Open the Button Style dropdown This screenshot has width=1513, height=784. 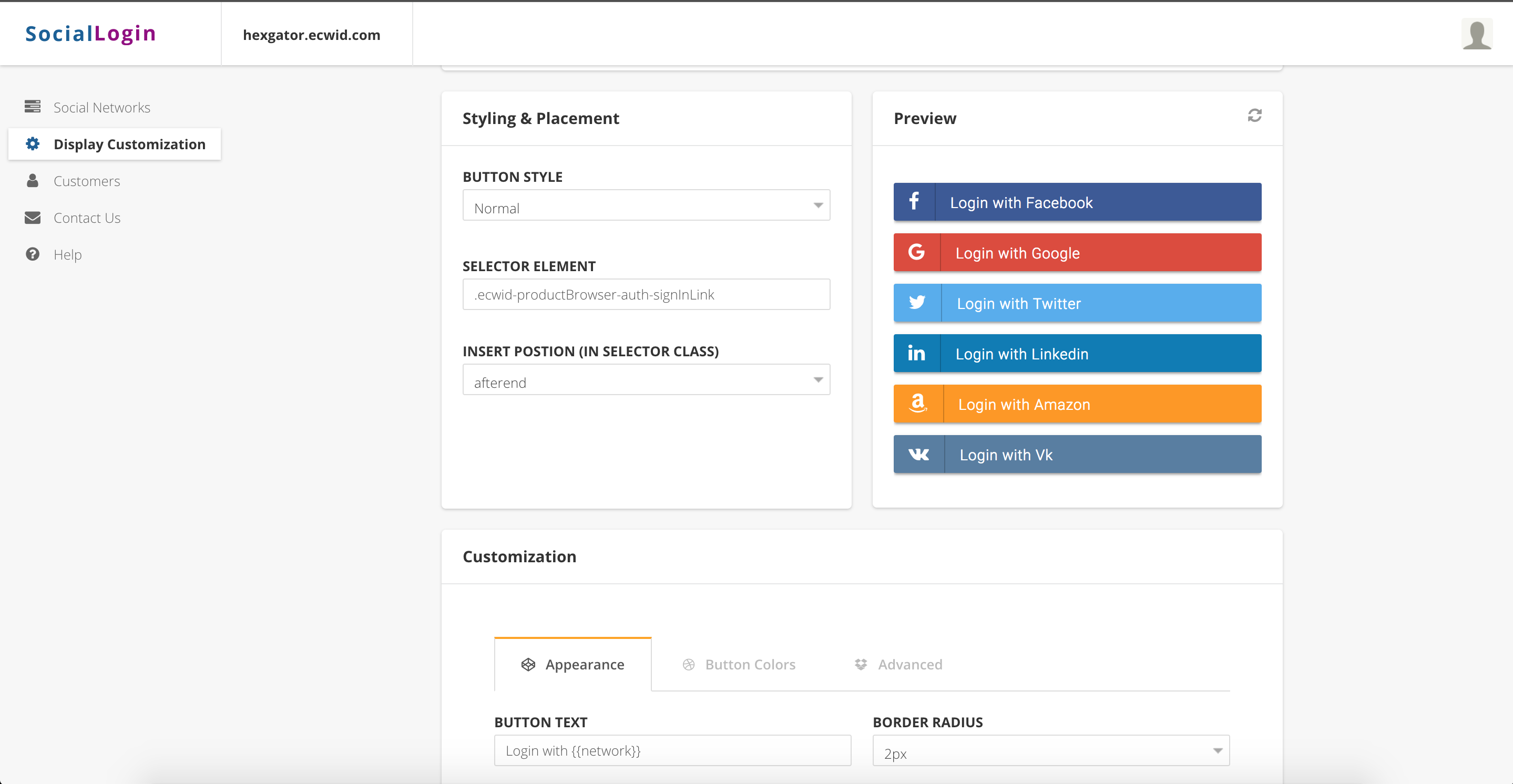(646, 205)
